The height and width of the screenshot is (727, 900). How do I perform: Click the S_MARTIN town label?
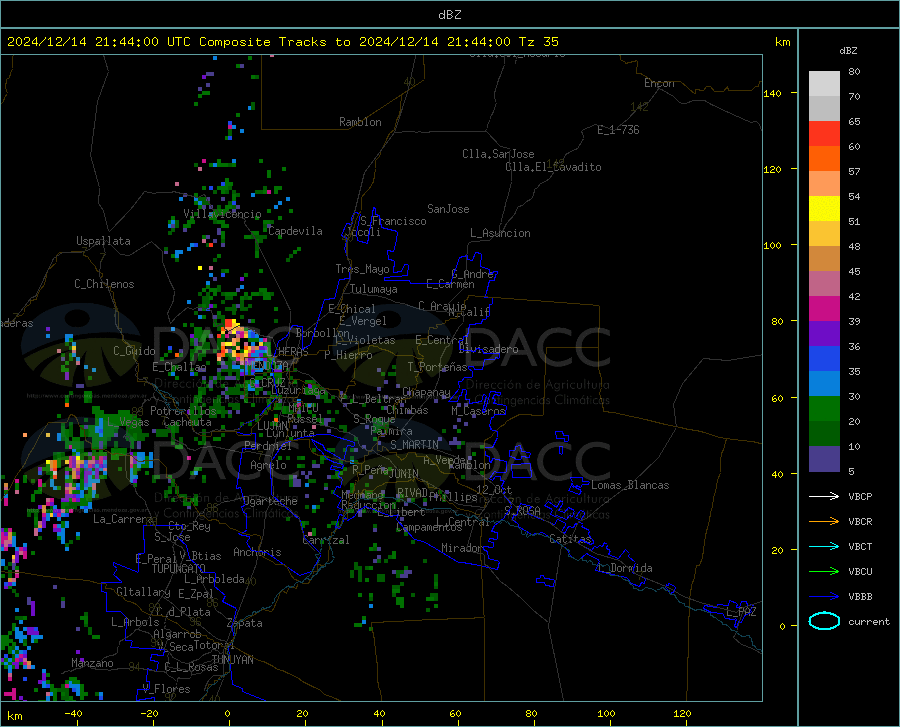click(414, 445)
